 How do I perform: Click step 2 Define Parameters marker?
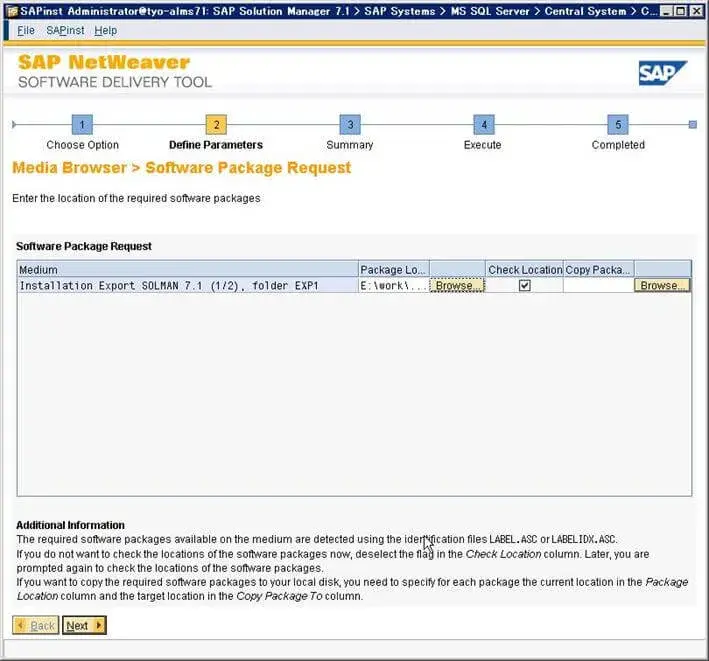coord(216,124)
